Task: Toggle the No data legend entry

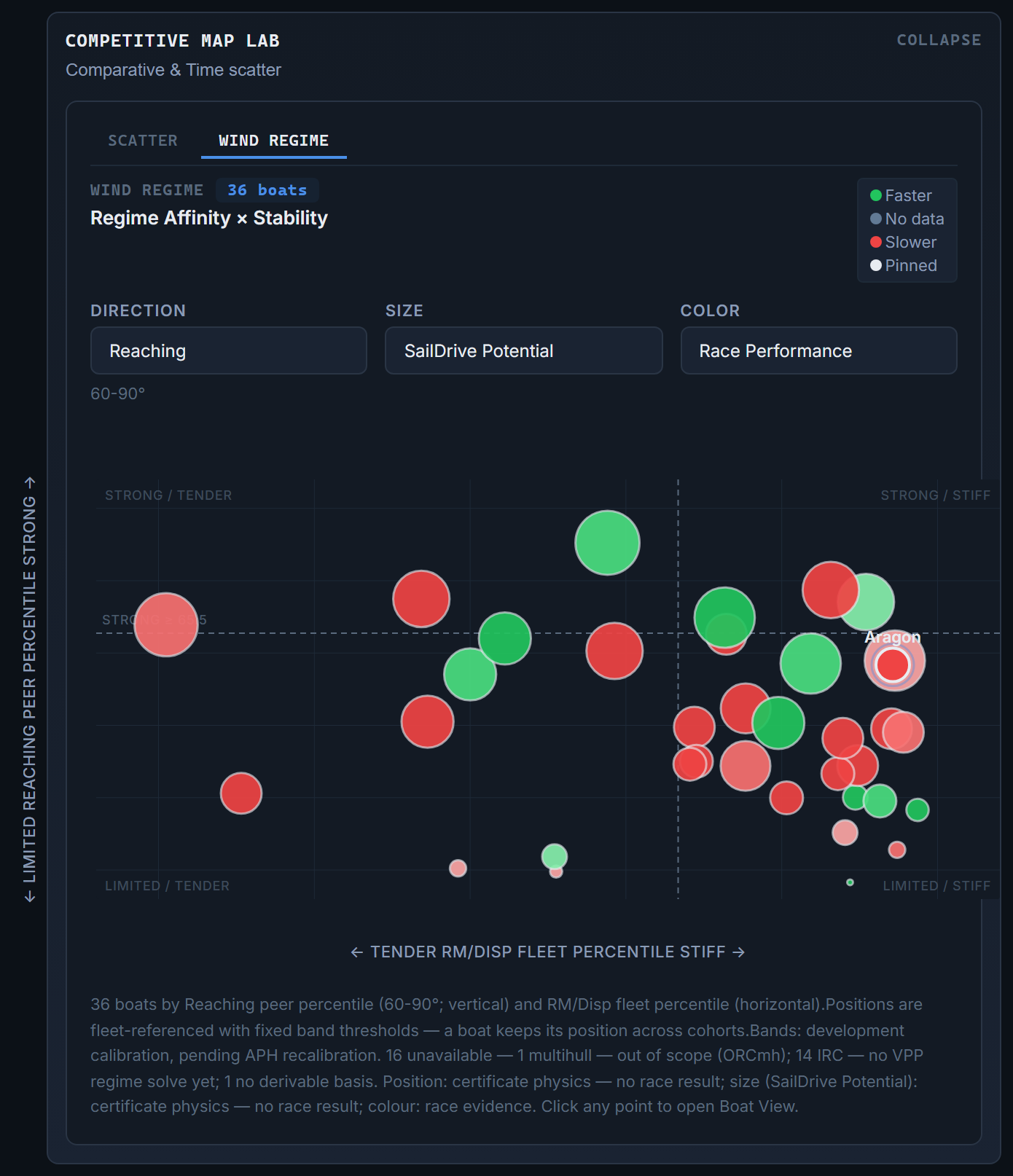Action: pyautogui.click(x=907, y=219)
